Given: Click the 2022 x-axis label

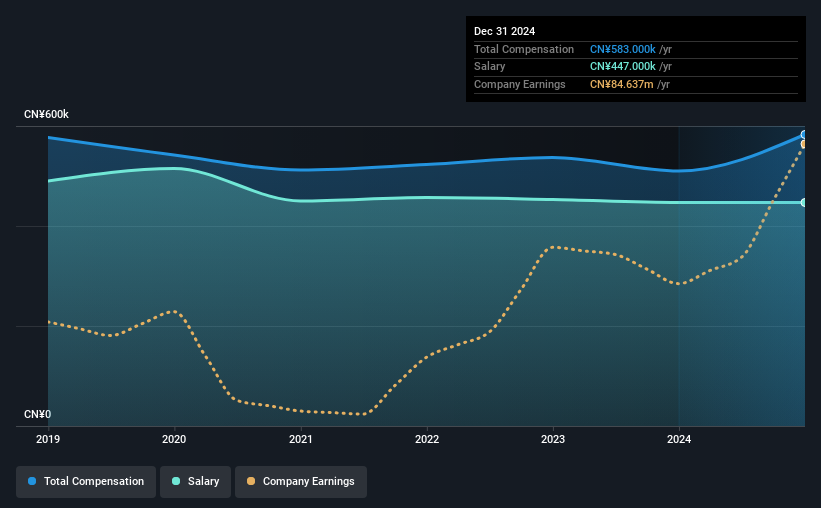Looking at the screenshot, I should tap(427, 439).
